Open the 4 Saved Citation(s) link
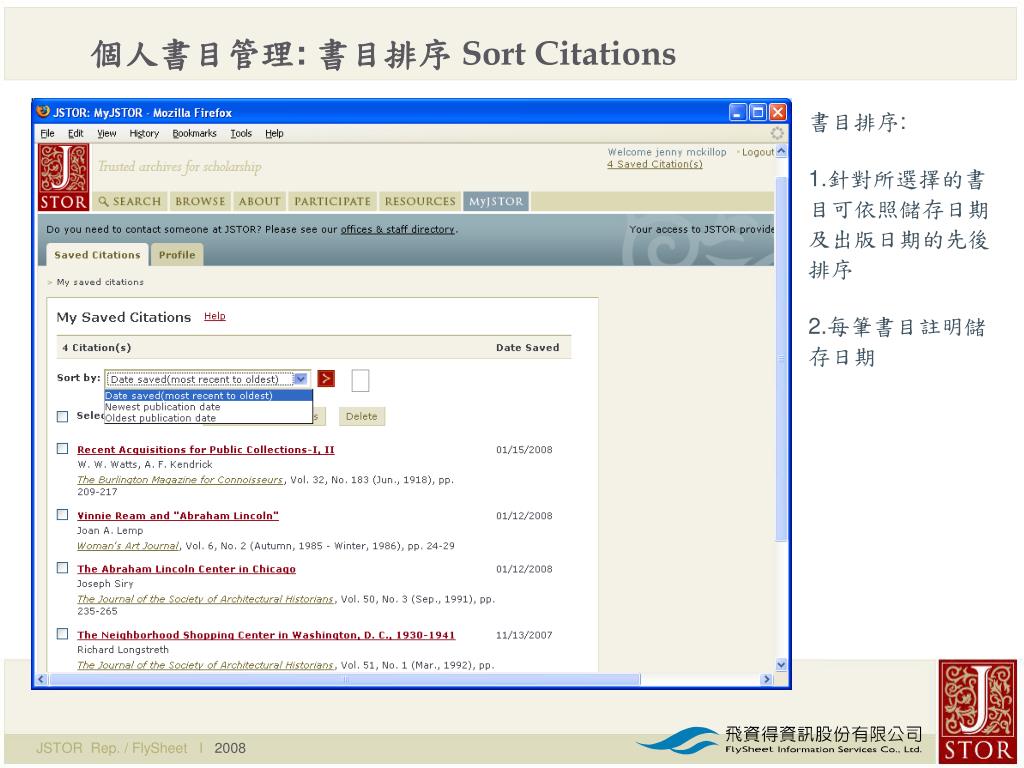Viewport: 1024px width, 768px height. tap(655, 165)
